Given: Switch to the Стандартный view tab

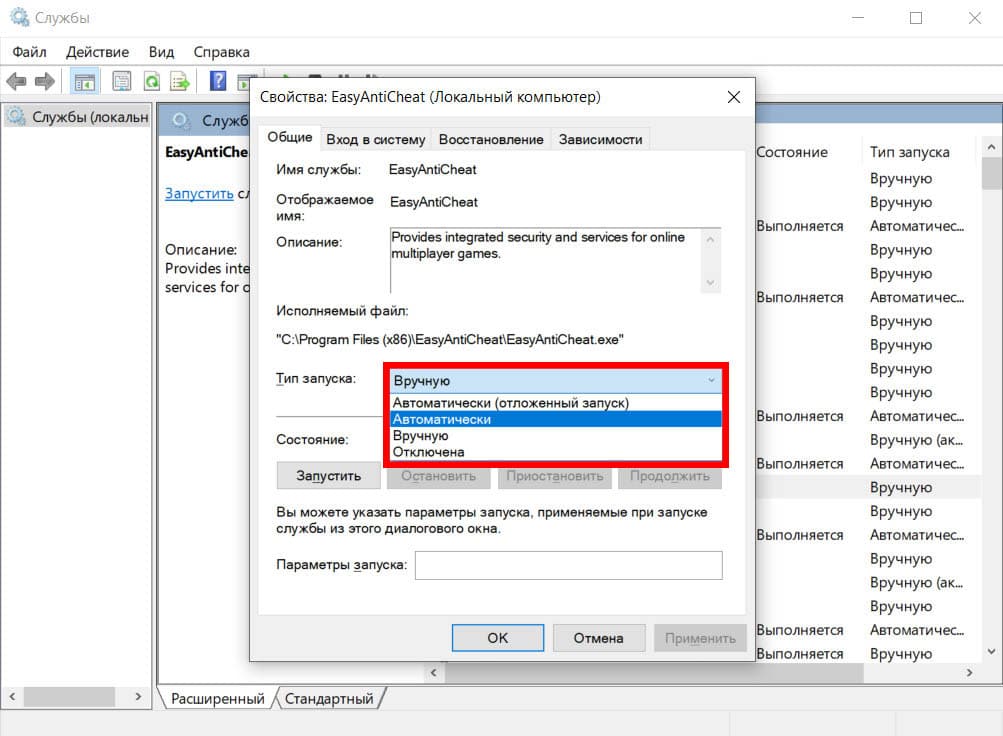Looking at the screenshot, I should click(x=329, y=698).
